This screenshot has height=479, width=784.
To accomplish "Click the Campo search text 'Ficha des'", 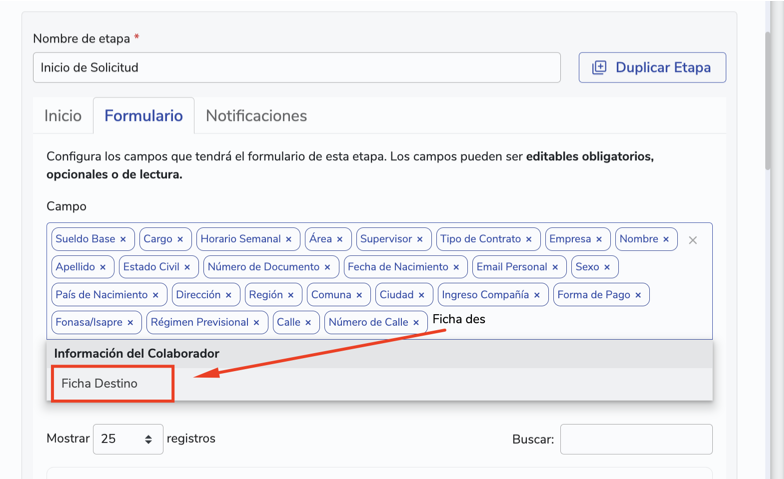I will click(x=459, y=320).
